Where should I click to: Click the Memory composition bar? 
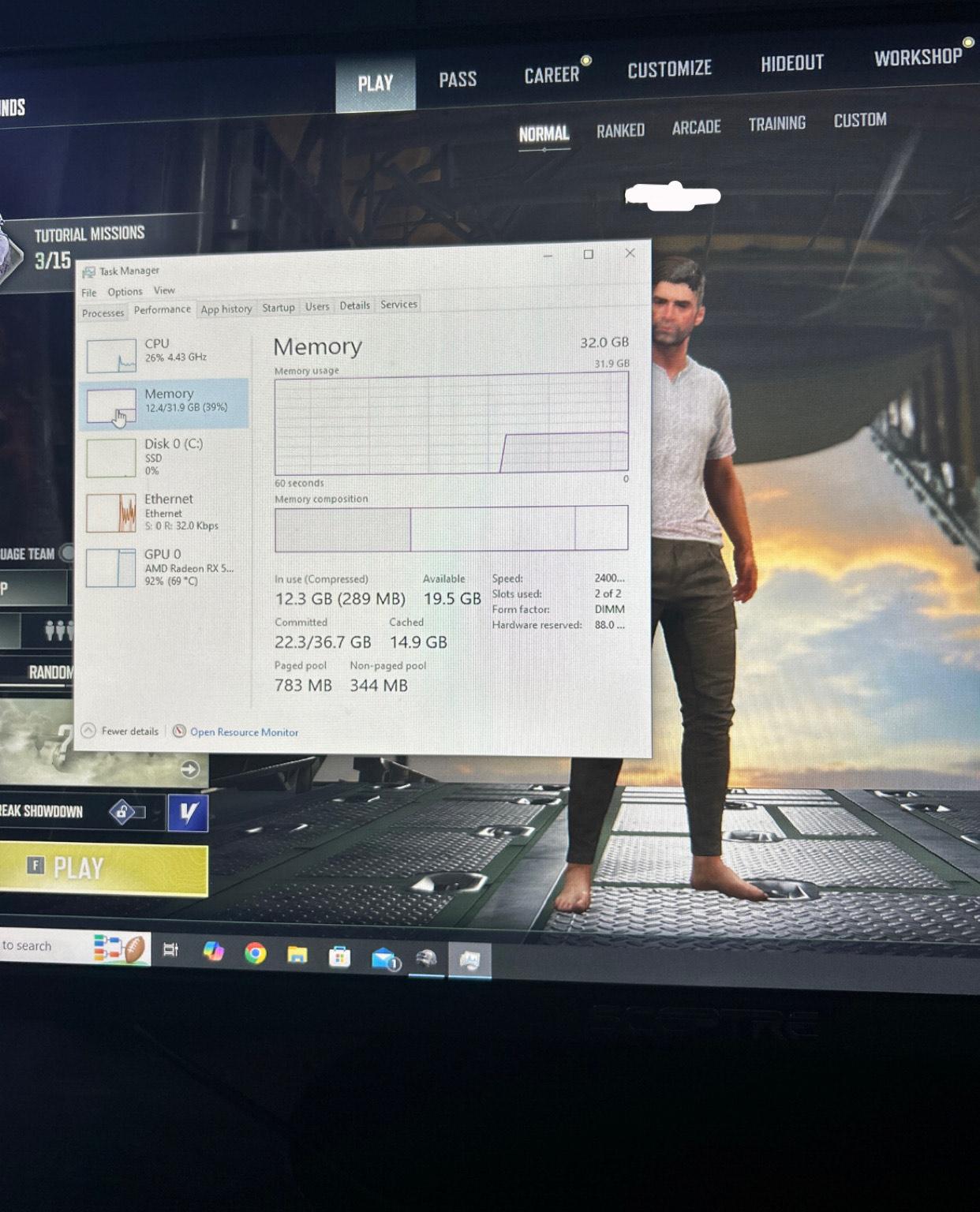coord(451,528)
